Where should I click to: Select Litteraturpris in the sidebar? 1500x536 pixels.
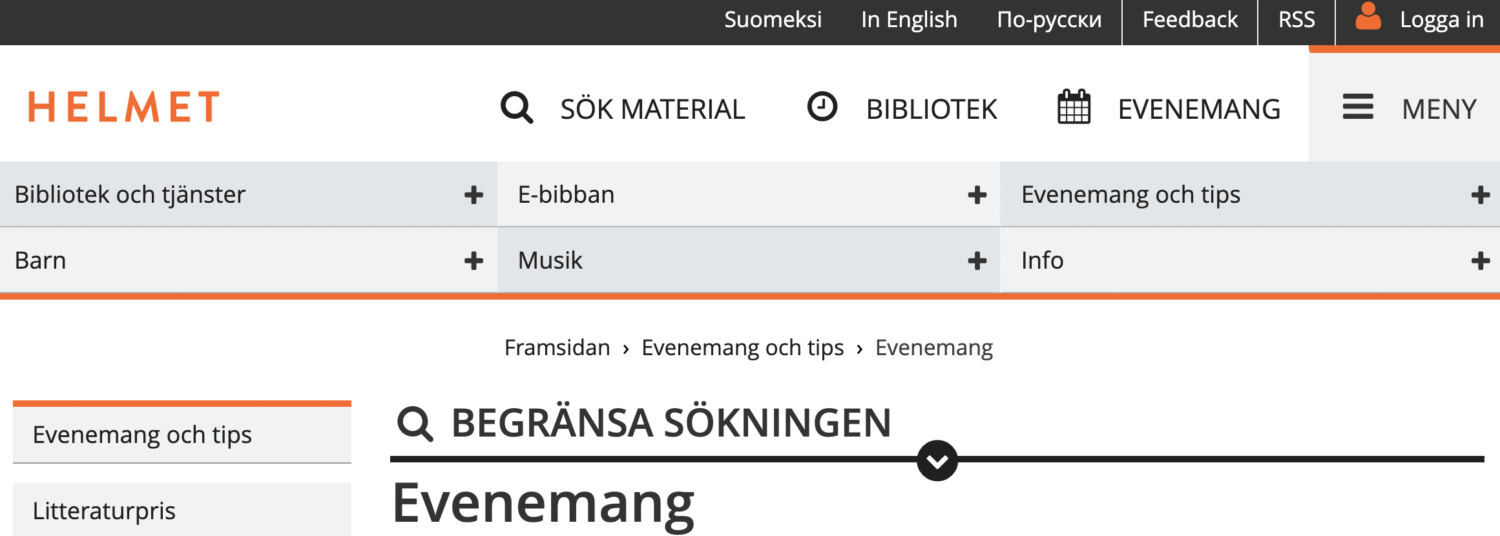(104, 511)
